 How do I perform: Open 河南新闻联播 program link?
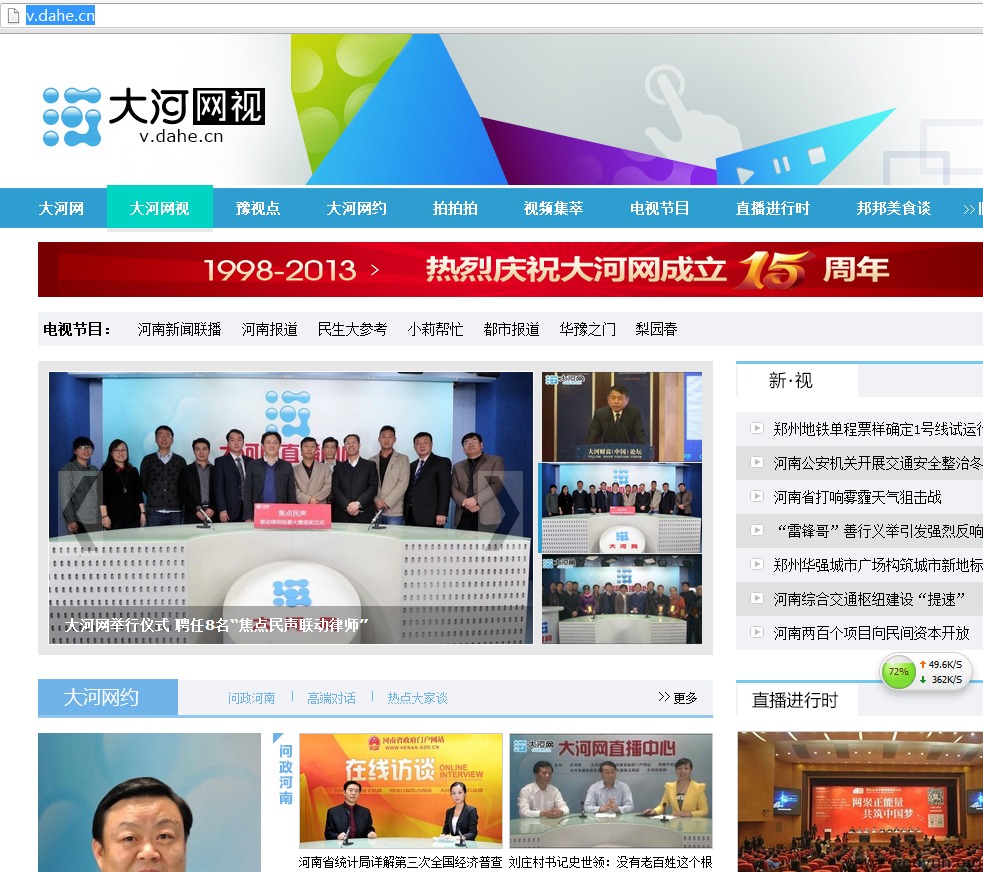tap(179, 329)
